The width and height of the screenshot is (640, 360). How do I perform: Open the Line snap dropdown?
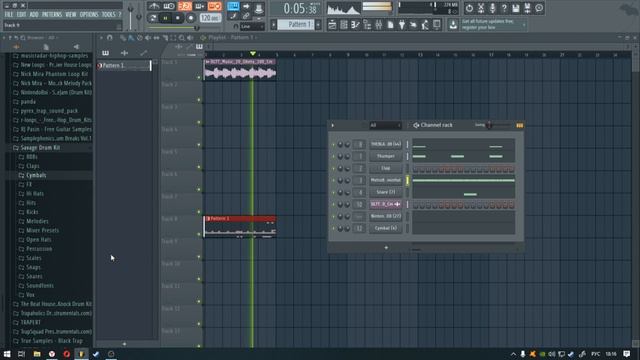tap(252, 27)
